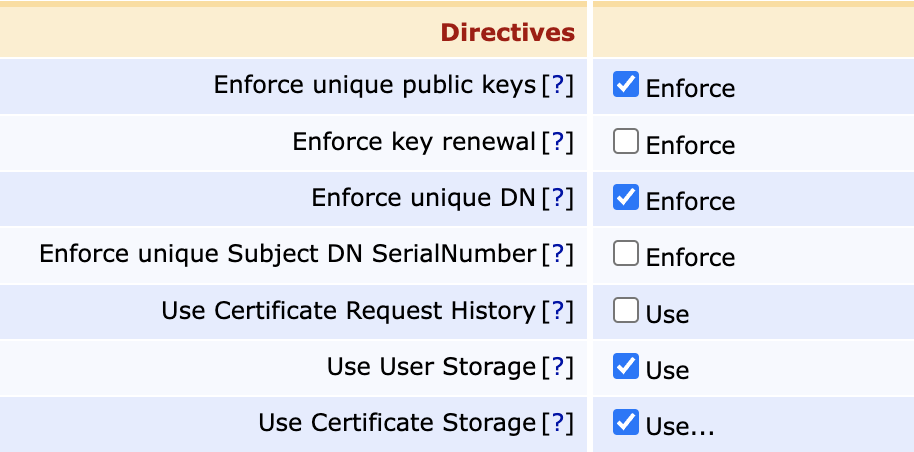Show help for unique Subject DN SerialNumber
This screenshot has width=914, height=452.
click(x=558, y=254)
